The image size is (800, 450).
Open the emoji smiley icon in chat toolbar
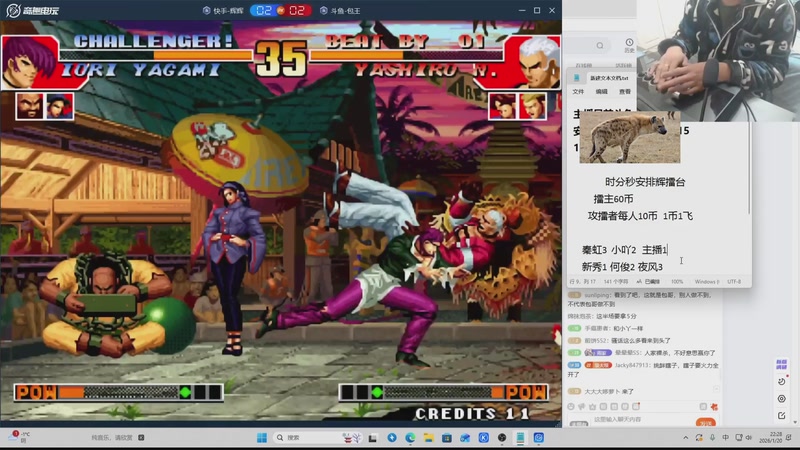(571, 407)
